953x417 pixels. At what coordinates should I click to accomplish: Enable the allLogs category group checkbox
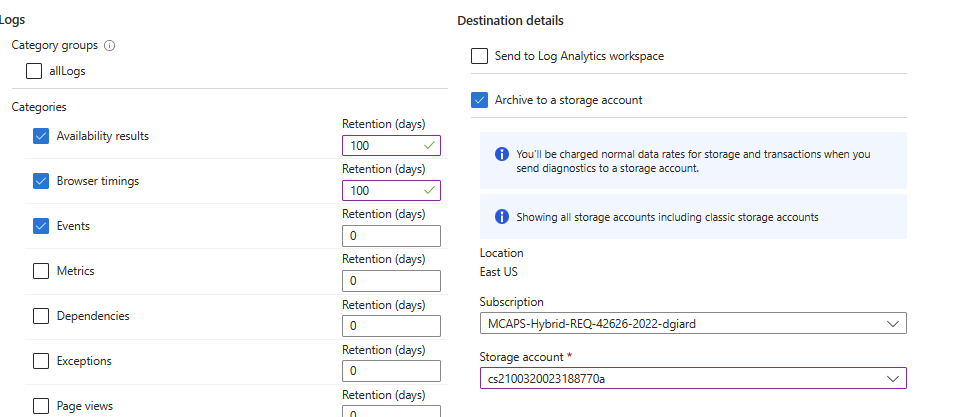click(x=34, y=71)
